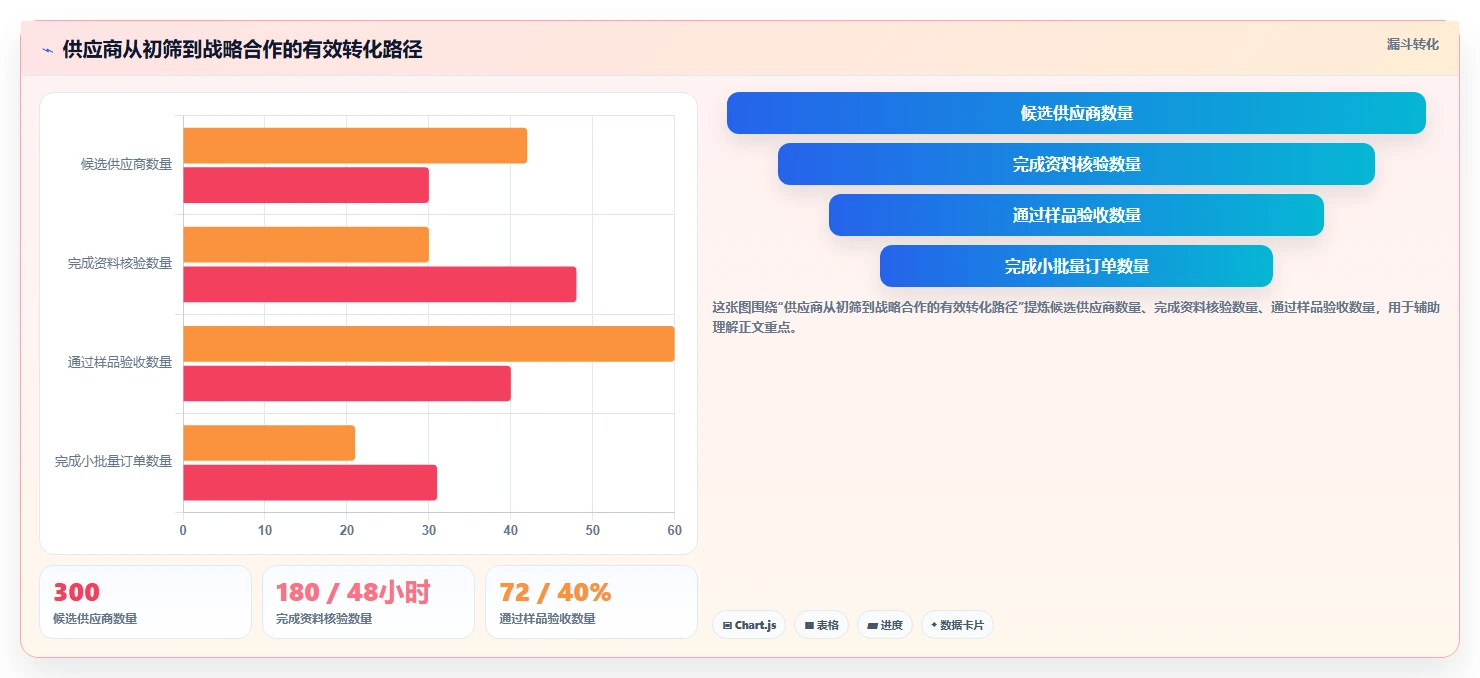Click chart axis label 完成资料核验数量
Screen dimensions: 1480x678
point(120,263)
